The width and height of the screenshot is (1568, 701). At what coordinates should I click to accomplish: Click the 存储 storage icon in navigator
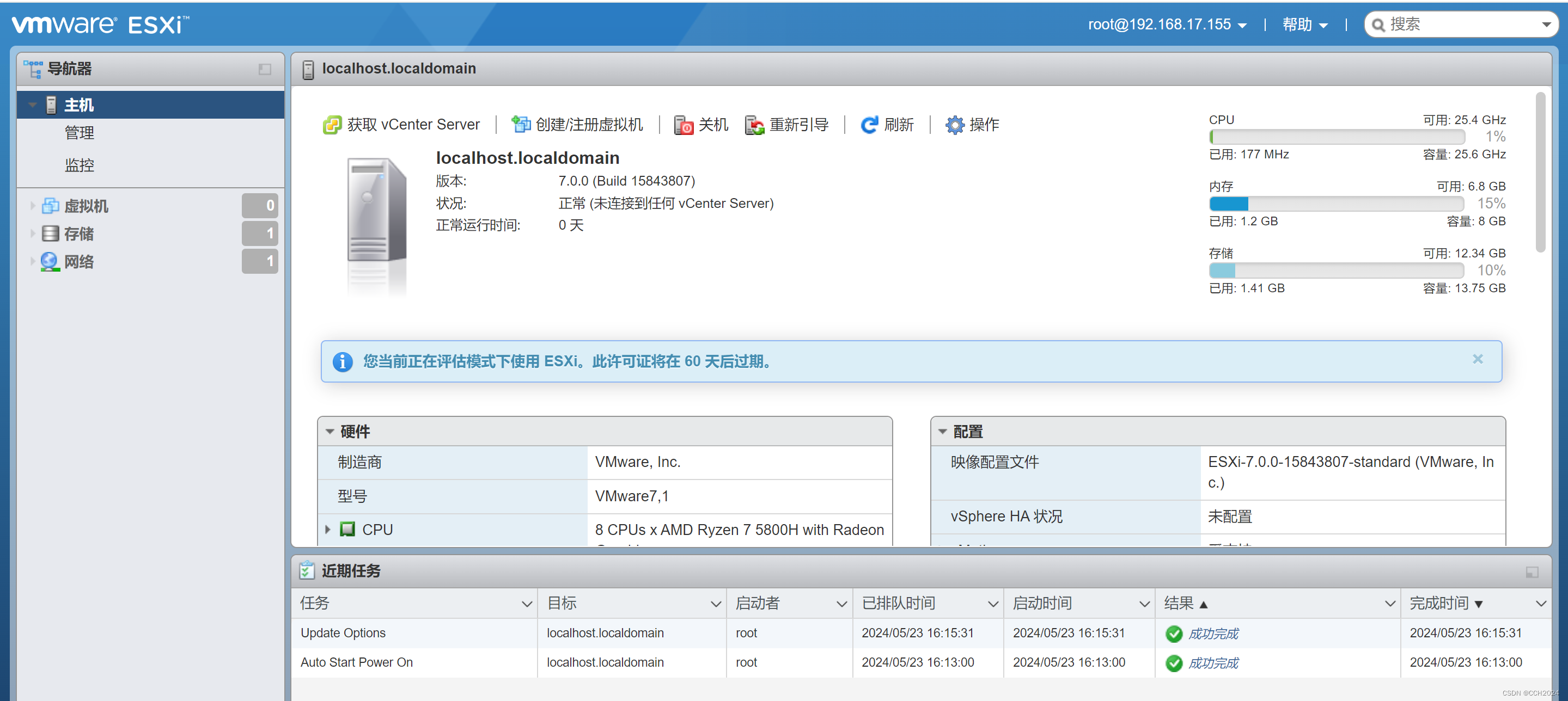tap(51, 233)
